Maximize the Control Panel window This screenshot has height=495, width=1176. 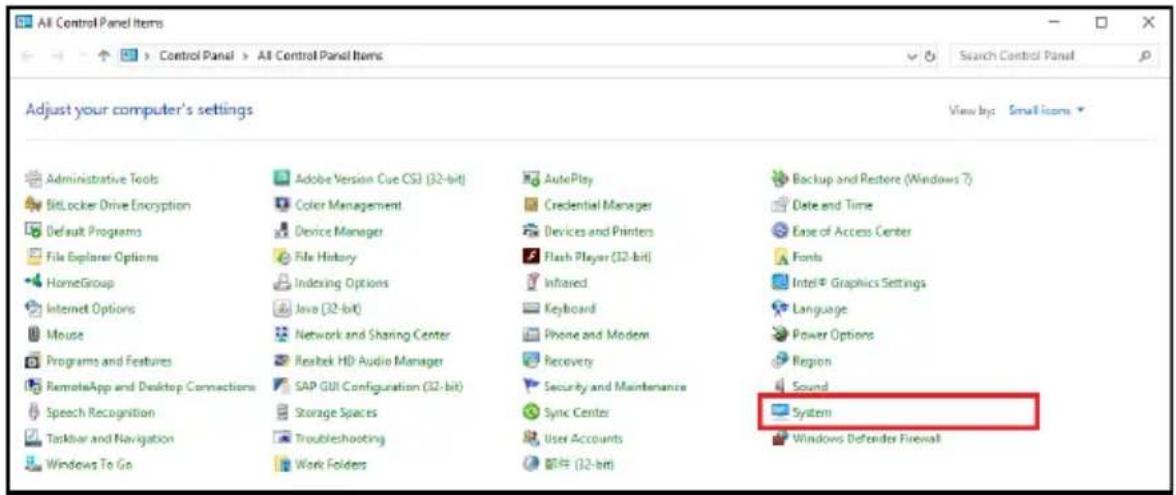[1102, 23]
